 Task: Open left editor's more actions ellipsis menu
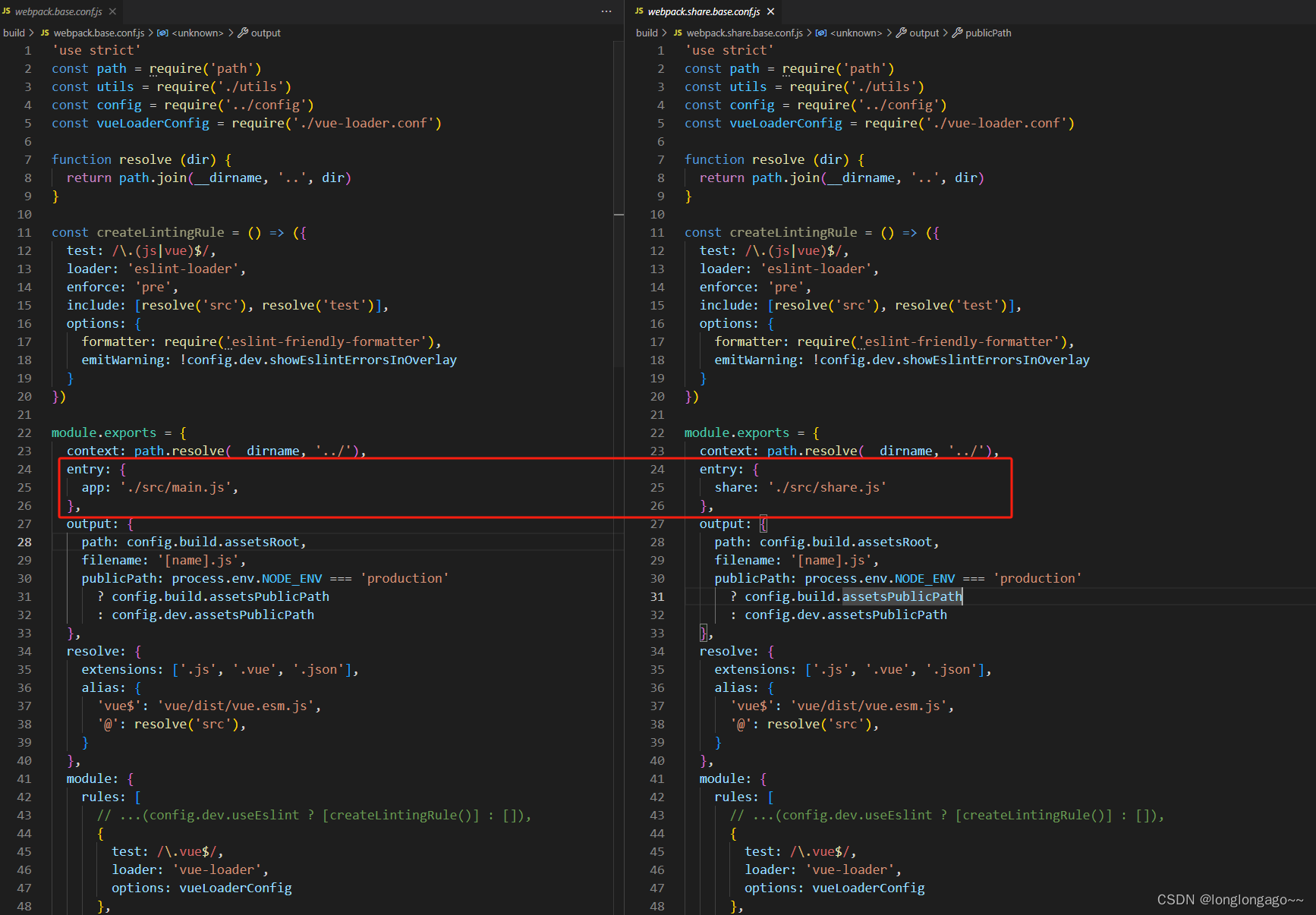coord(606,11)
